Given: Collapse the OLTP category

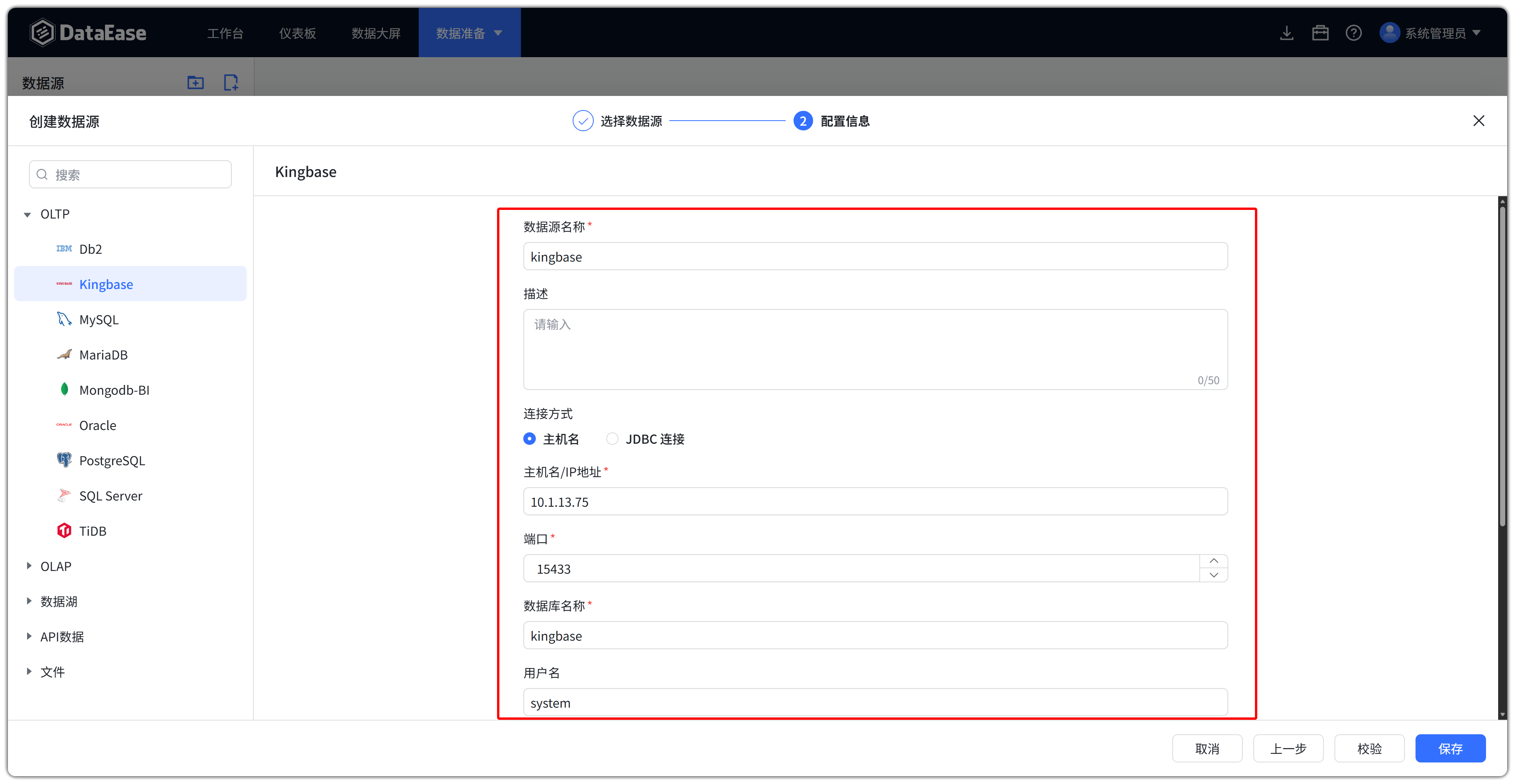Looking at the screenshot, I should (x=28, y=215).
